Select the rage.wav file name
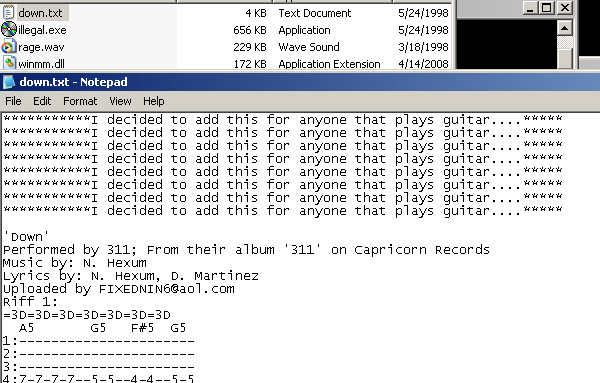600x383 pixels. 41,47
